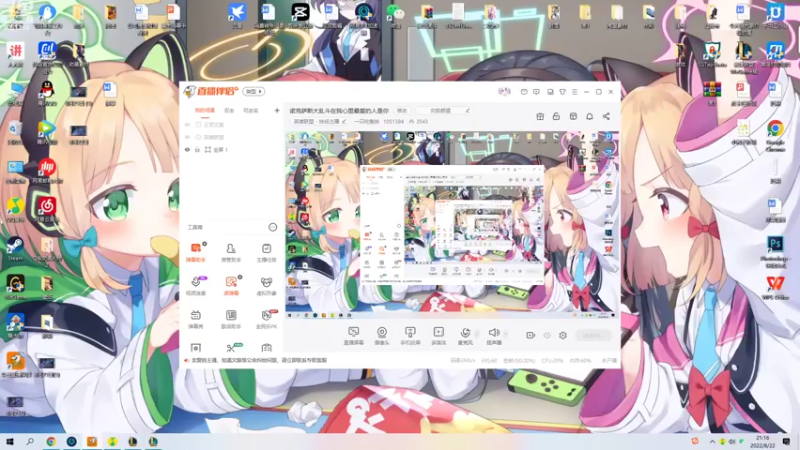
Task: Start the 全民乐PK tool
Action: pyautogui.click(x=266, y=319)
